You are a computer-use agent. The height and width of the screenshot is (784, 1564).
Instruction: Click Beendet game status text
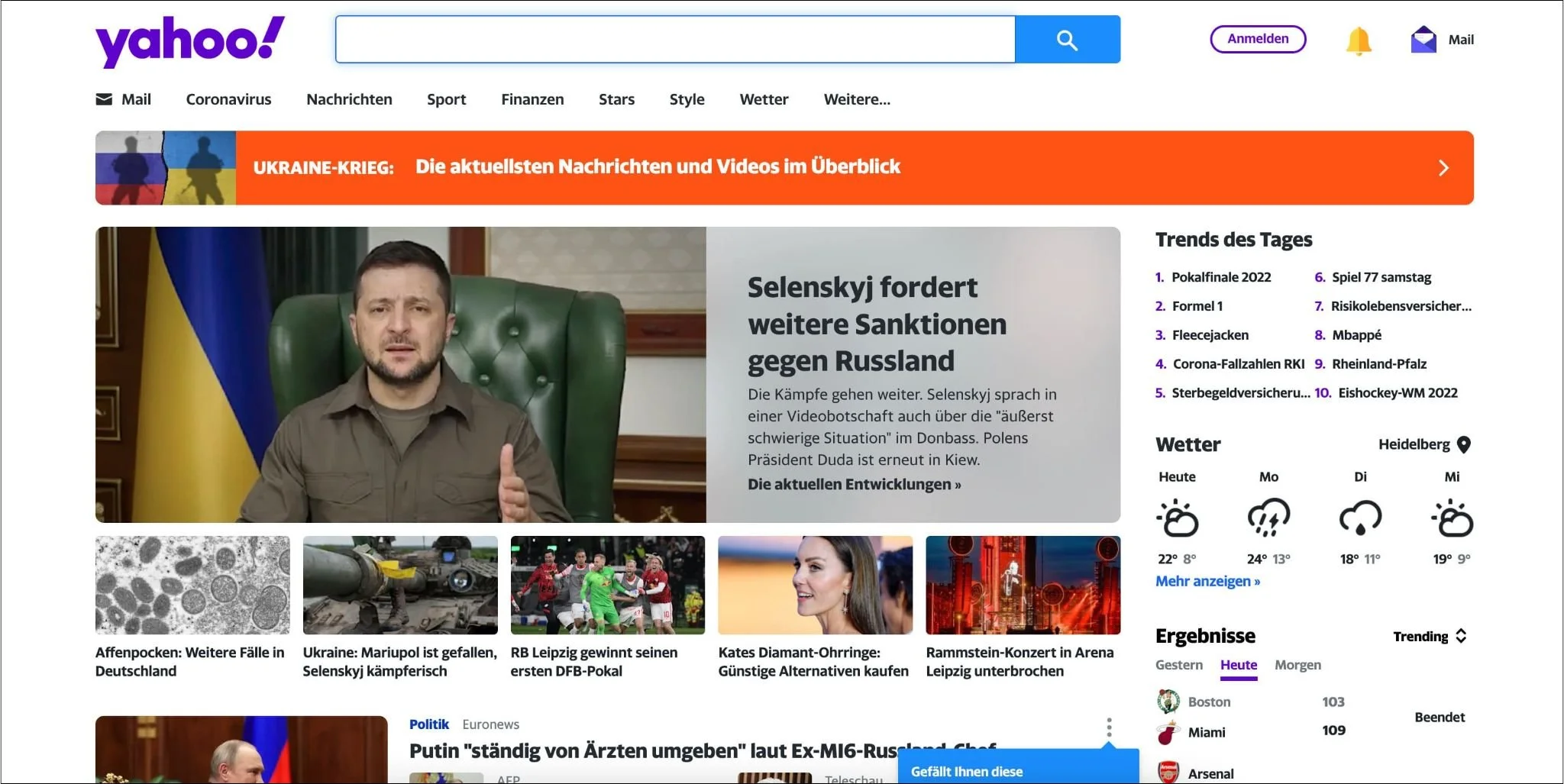point(1440,717)
